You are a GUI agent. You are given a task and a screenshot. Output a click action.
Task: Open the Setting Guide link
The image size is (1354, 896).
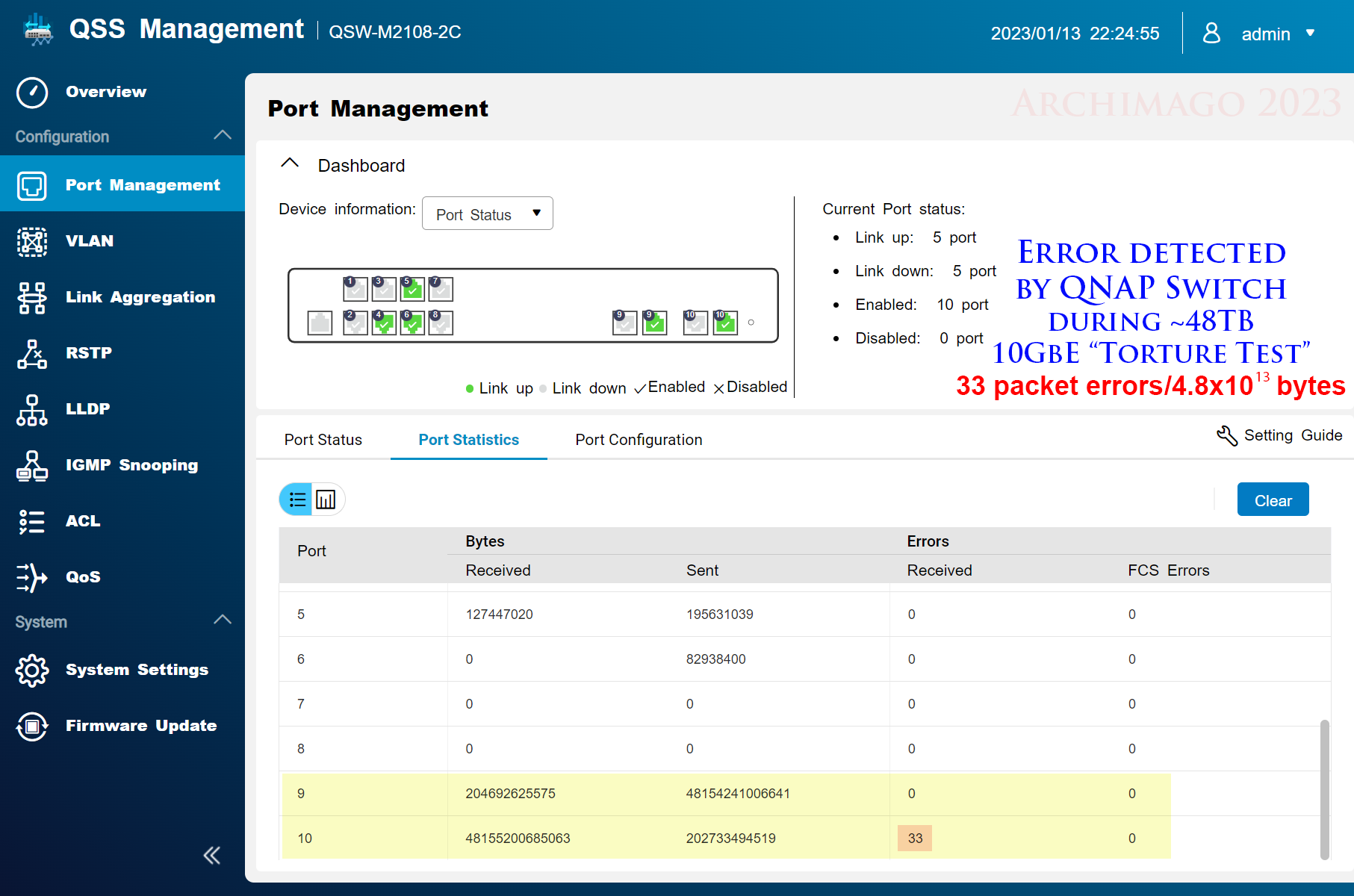[x=1293, y=435]
